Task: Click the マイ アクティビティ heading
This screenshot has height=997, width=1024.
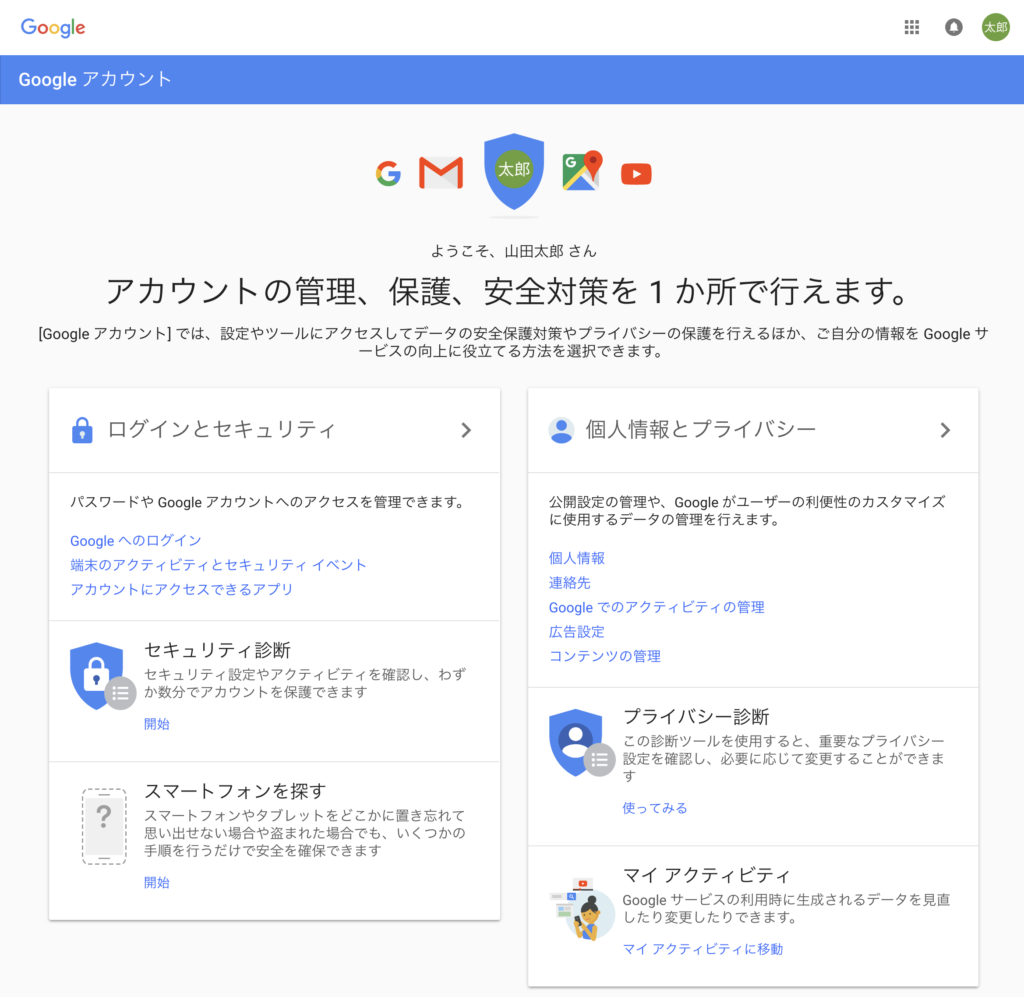Action: tap(707, 875)
